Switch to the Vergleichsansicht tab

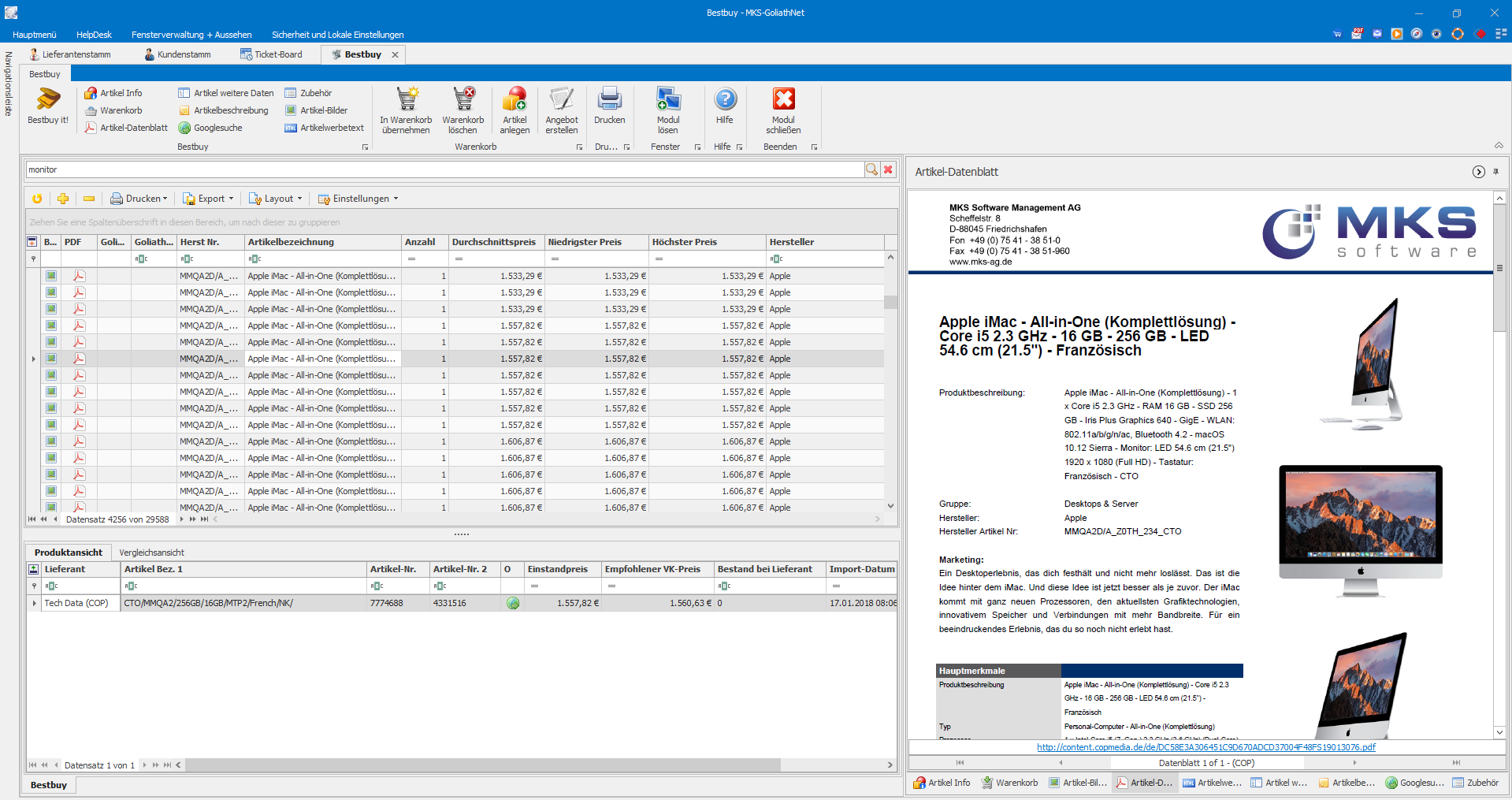[x=152, y=553]
